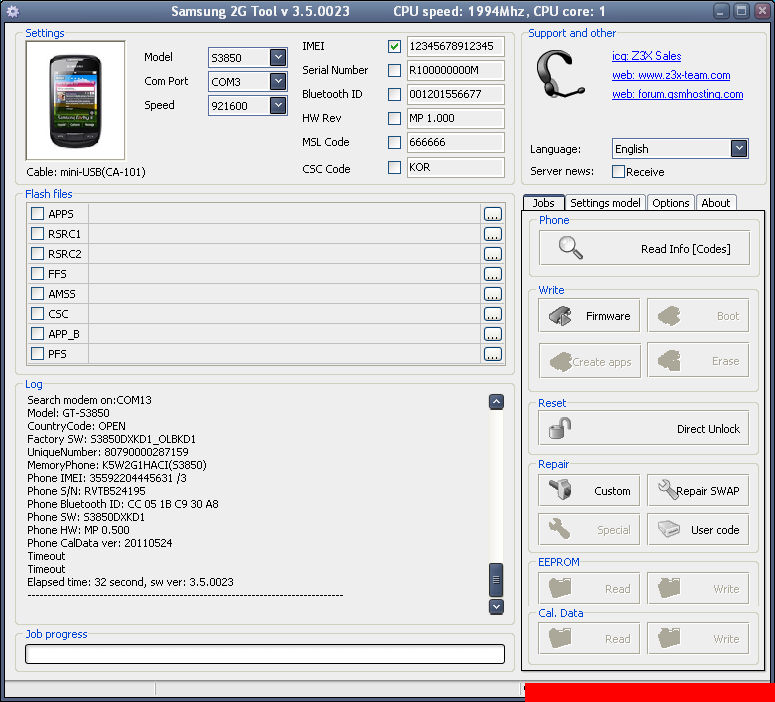Viewport: 775px width, 702px height.
Task: Check the AMSS flash file checkbox
Action: tap(38, 294)
